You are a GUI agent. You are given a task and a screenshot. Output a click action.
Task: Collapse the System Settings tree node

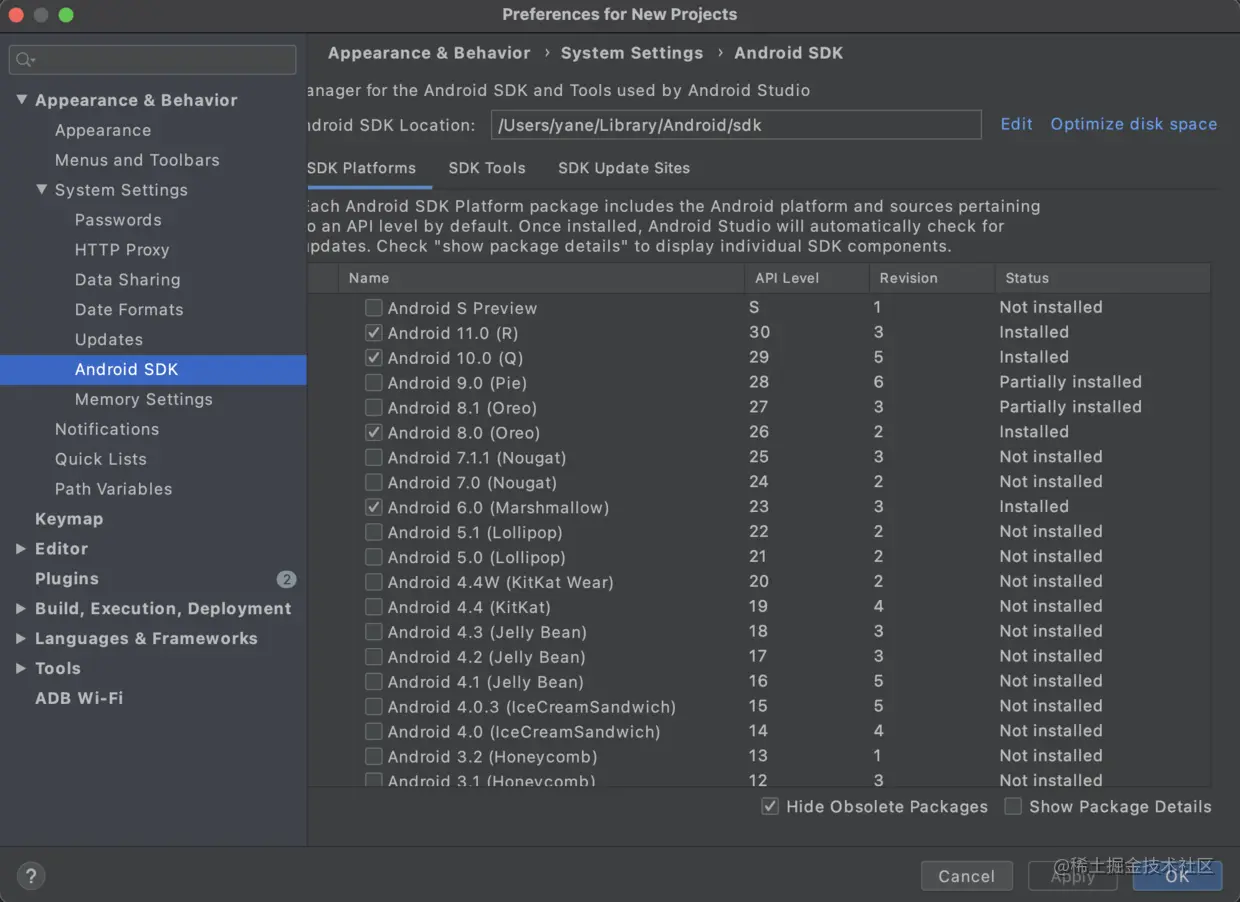[x=41, y=190]
